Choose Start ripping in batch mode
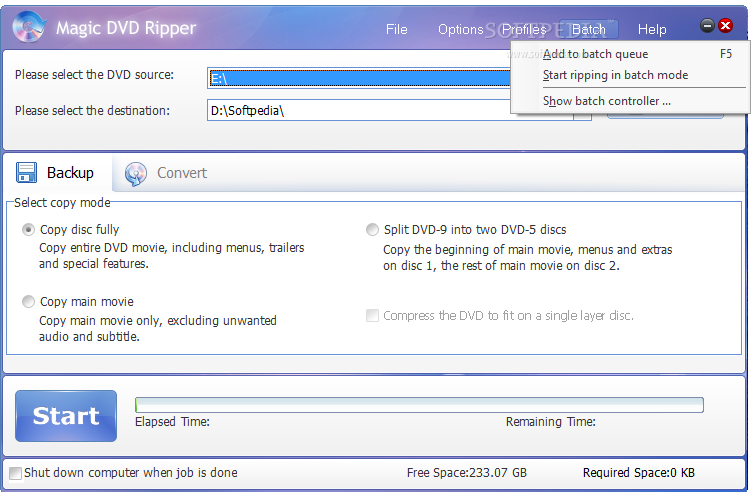Viewport: 751px width, 492px height. (x=630, y=75)
